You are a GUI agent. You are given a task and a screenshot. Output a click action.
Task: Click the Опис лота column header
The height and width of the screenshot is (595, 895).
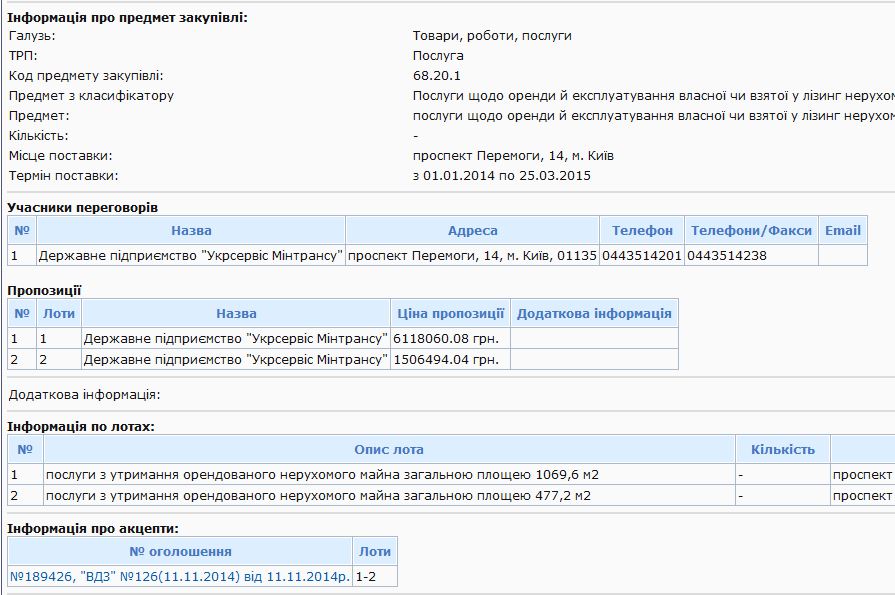pos(389,449)
